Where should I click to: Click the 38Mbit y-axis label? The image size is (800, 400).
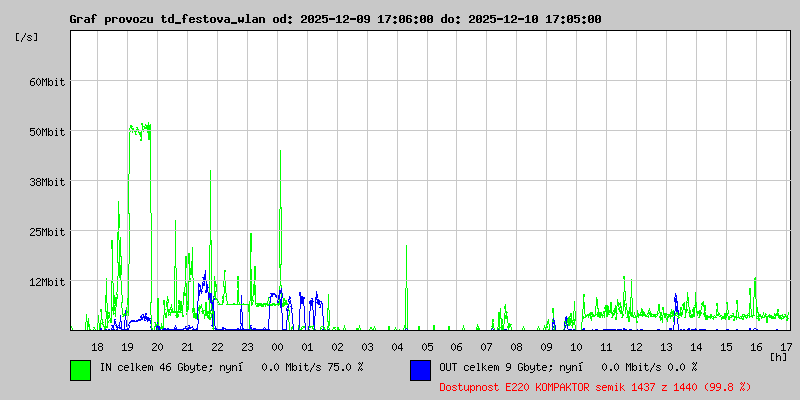pos(46,182)
